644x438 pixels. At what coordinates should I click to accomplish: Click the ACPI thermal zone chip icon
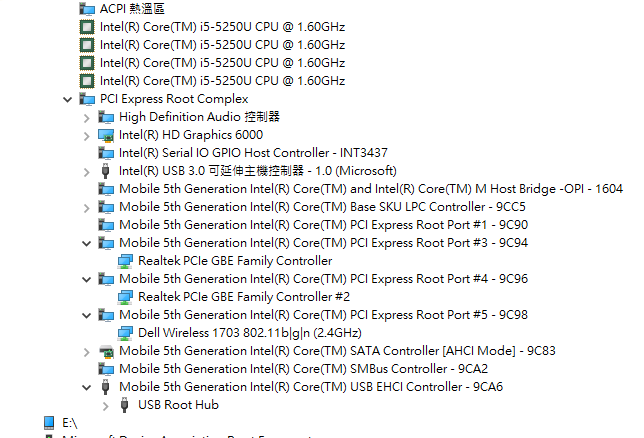click(x=87, y=8)
